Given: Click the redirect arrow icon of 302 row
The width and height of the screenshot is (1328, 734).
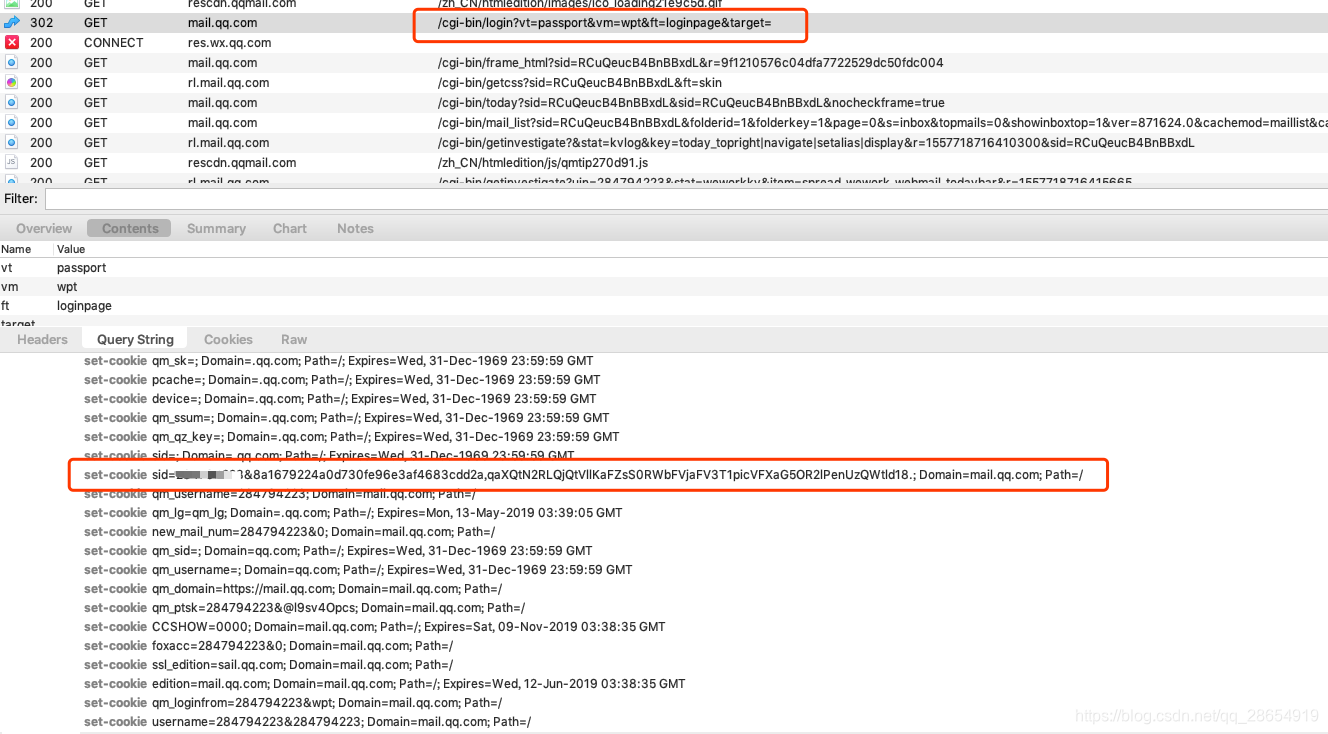Looking at the screenshot, I should point(12,22).
